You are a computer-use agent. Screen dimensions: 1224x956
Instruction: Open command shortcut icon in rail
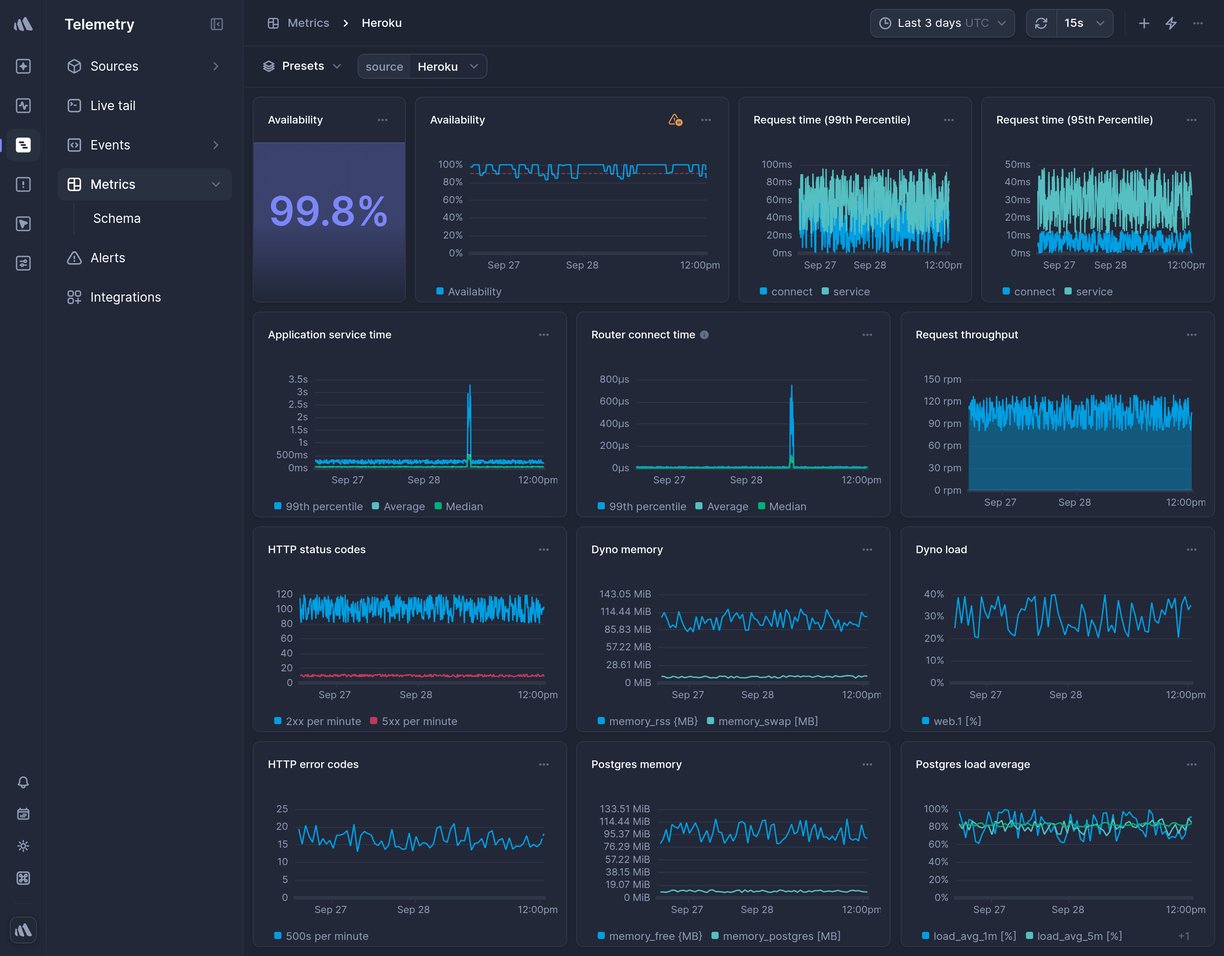pyautogui.click(x=23, y=878)
